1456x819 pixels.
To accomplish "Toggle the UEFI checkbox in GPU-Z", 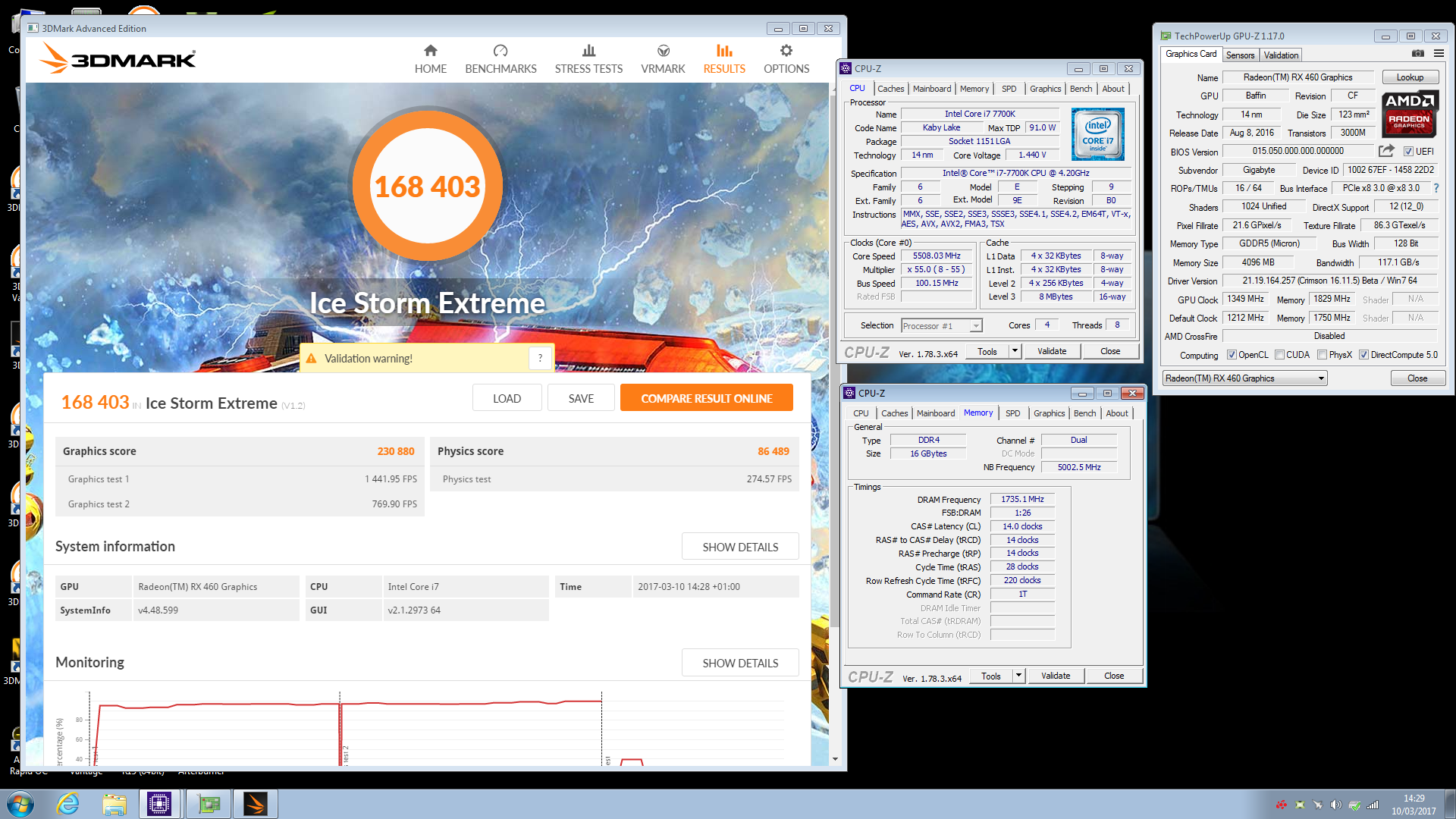I will point(1408,152).
